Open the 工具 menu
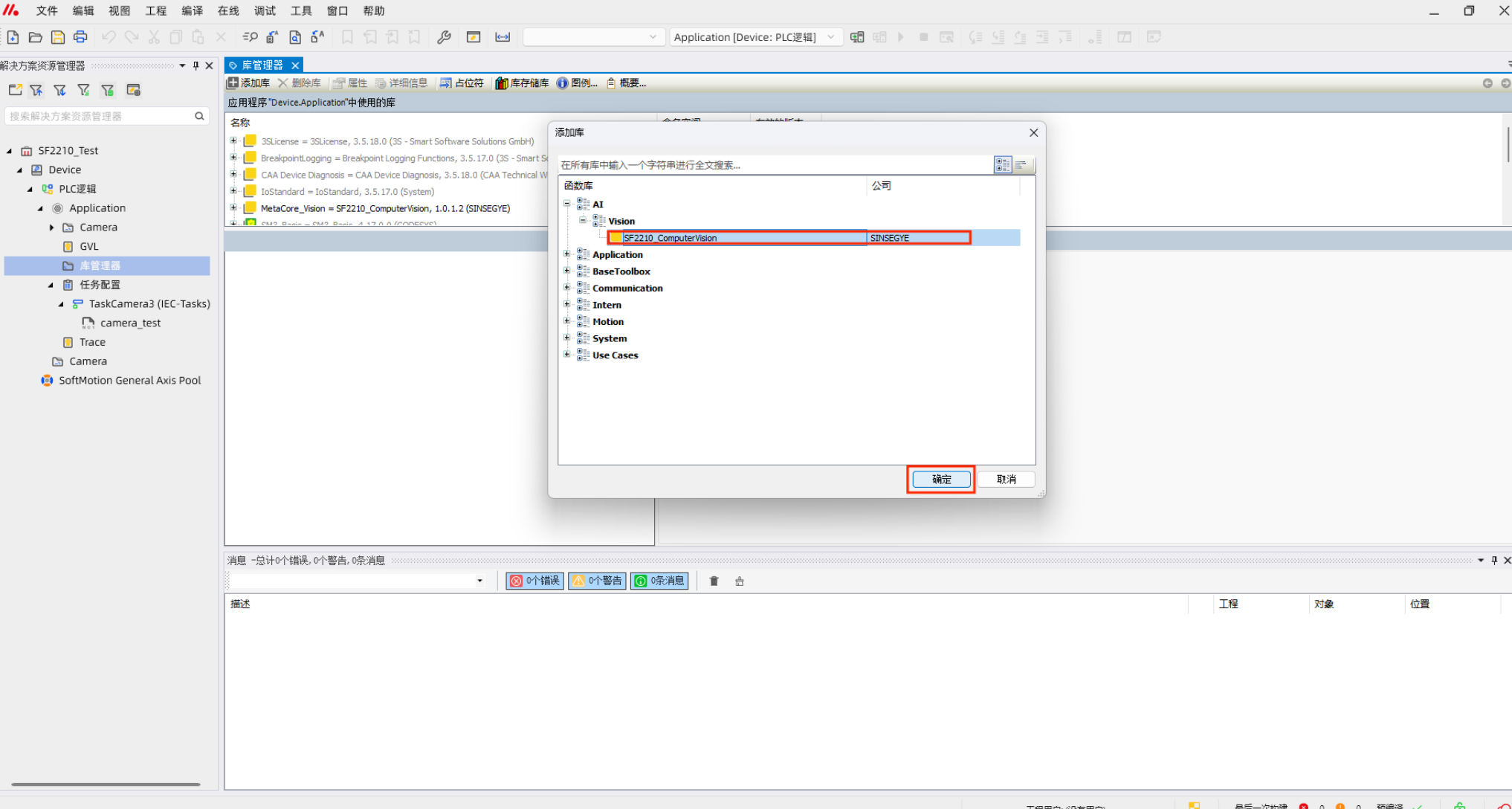Screen dimensions: 1512x809 (x=301, y=10)
